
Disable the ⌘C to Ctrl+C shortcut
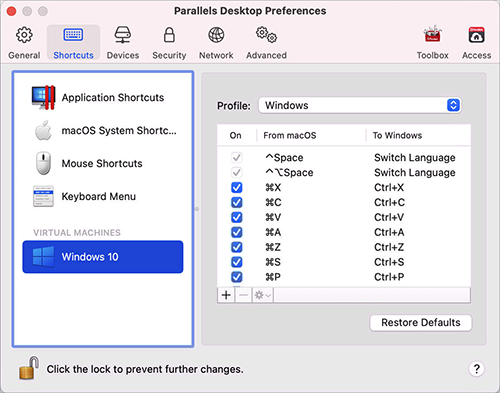[x=237, y=202]
